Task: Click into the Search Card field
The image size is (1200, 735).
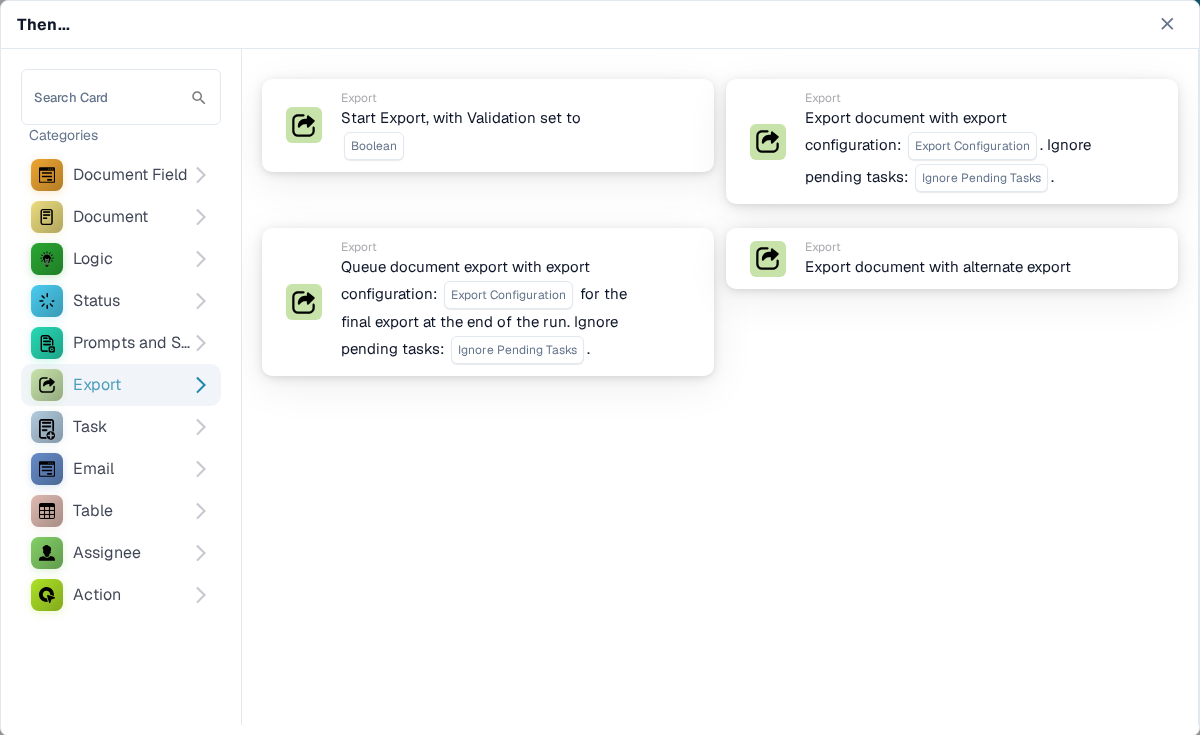Action: pos(121,97)
